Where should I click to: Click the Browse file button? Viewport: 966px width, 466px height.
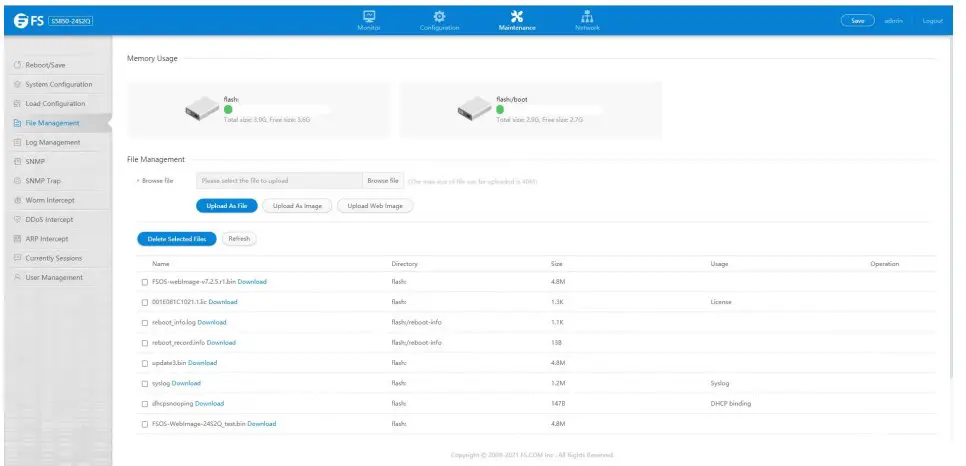click(x=383, y=181)
